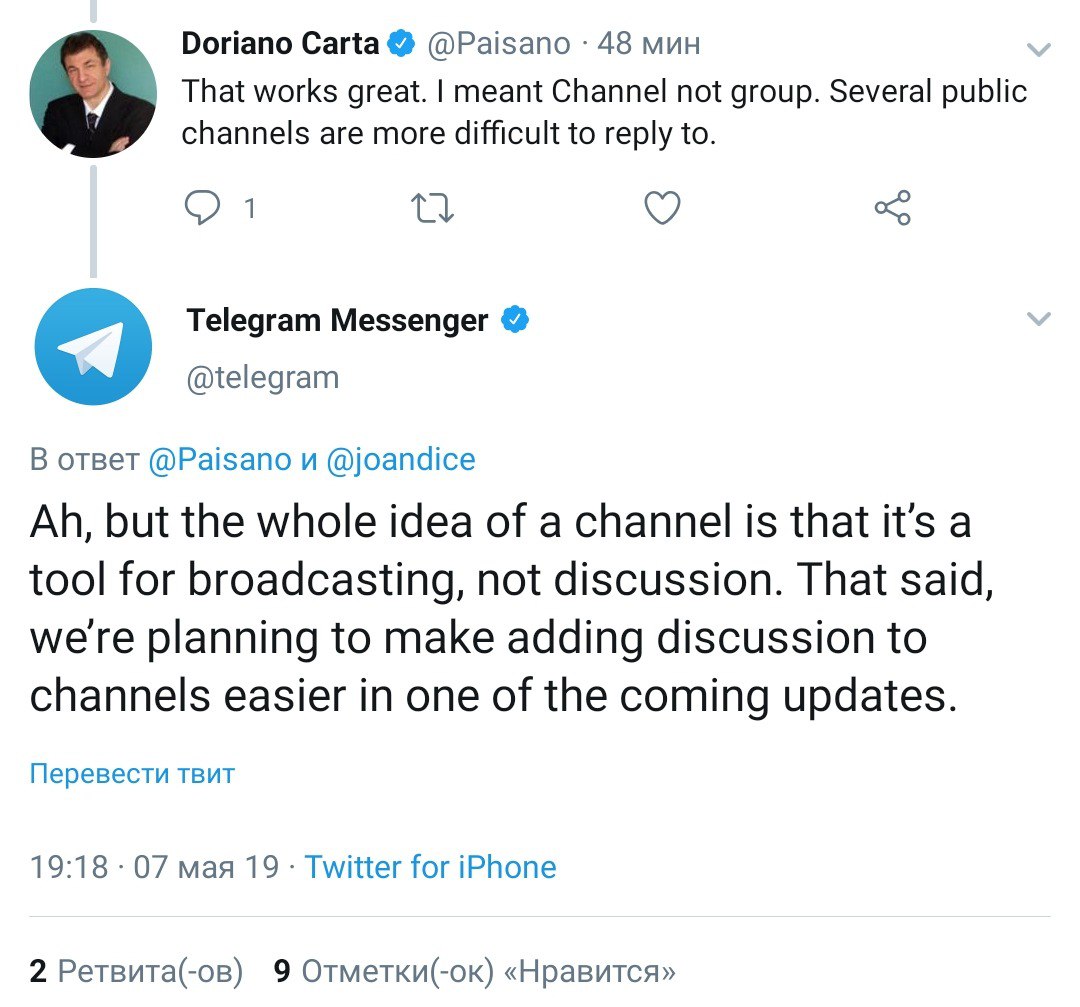View the 2 Ретвита(-ов) list
This screenshot has width=1080, height=1007.
[x=137, y=971]
